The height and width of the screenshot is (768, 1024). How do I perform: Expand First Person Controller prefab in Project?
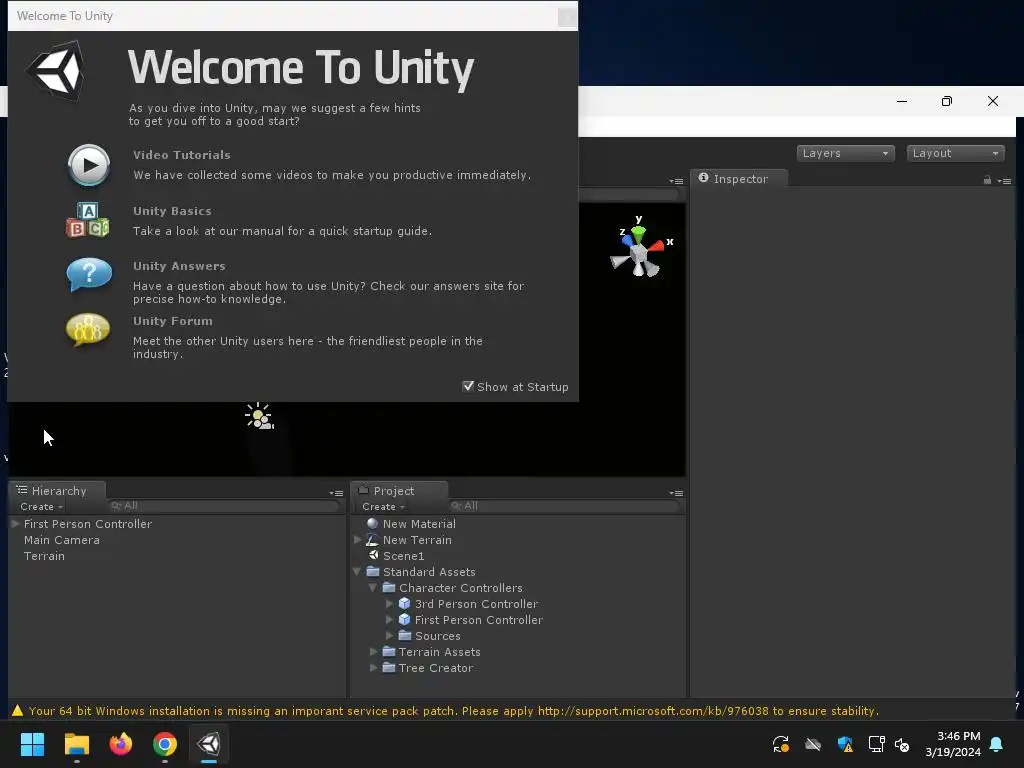click(389, 620)
